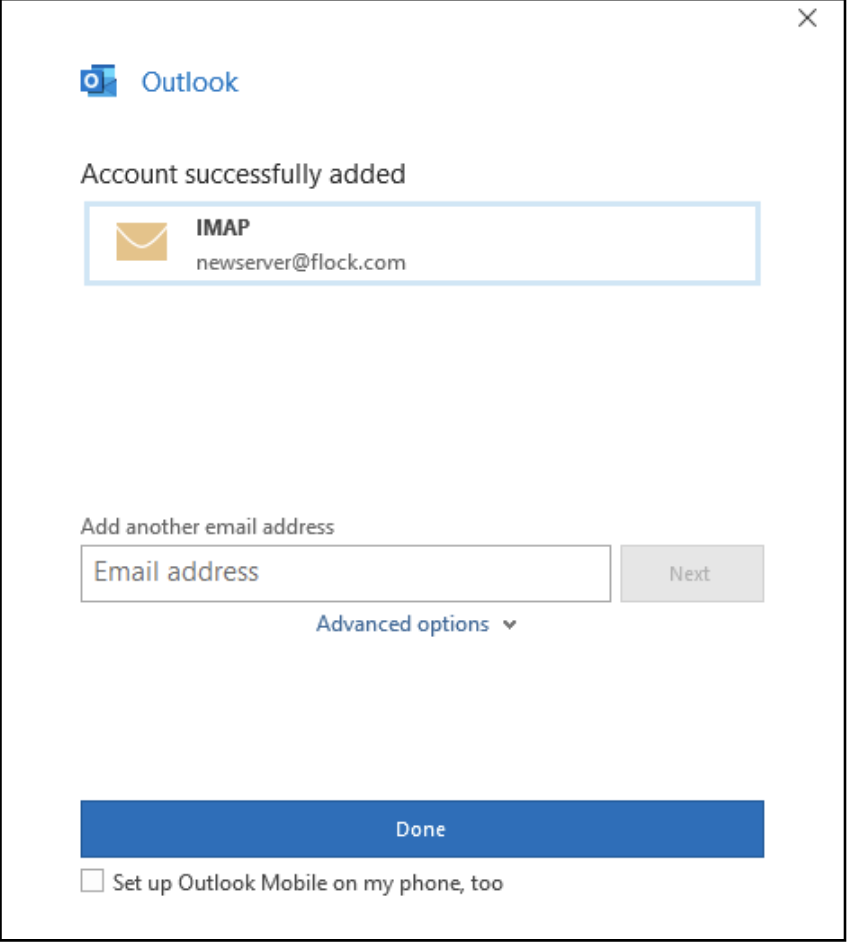Click the Account successfully added heading
Image resolution: width=850 pixels, height=942 pixels.
tap(243, 174)
